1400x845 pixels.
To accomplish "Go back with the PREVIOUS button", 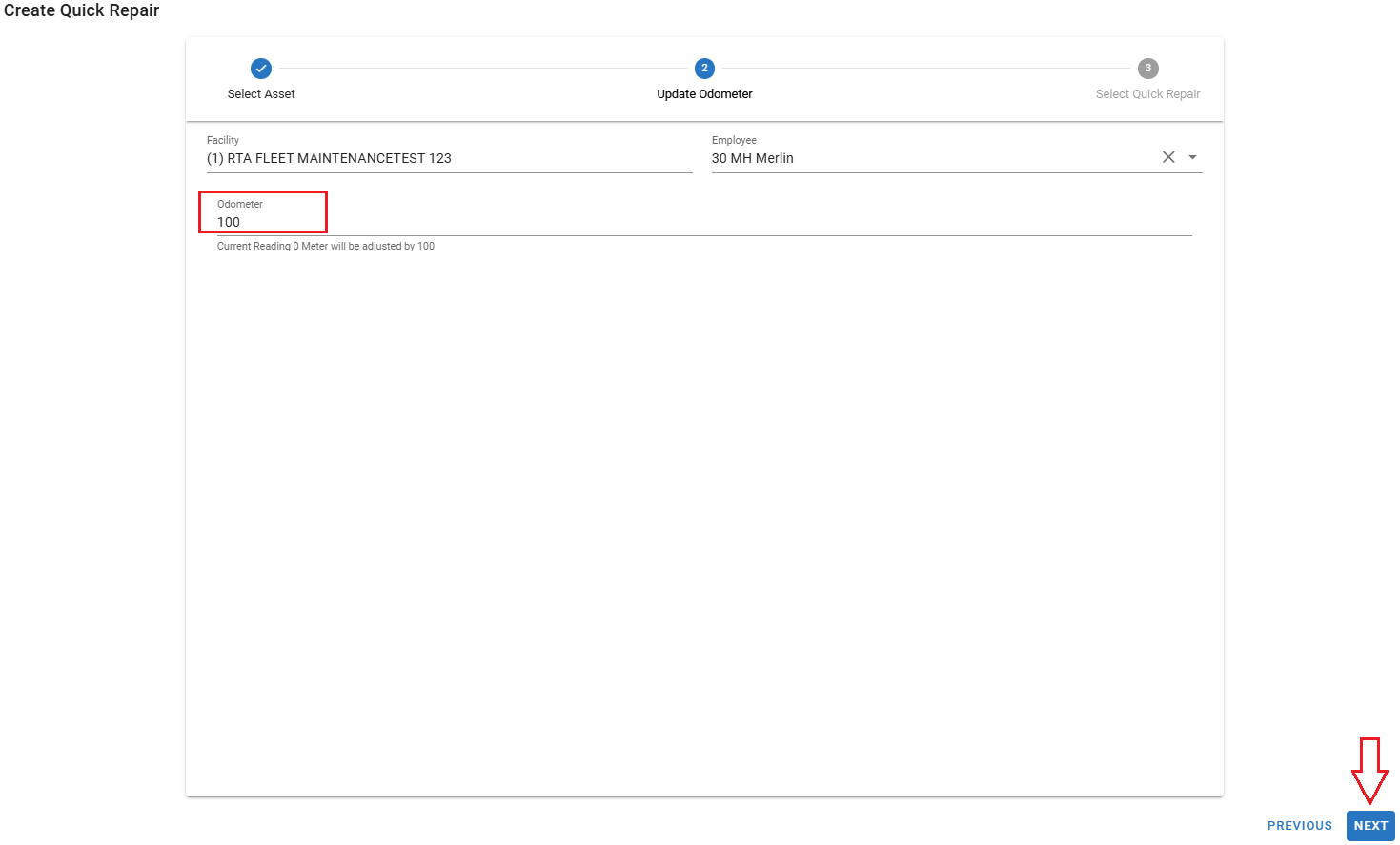I will point(1299,826).
